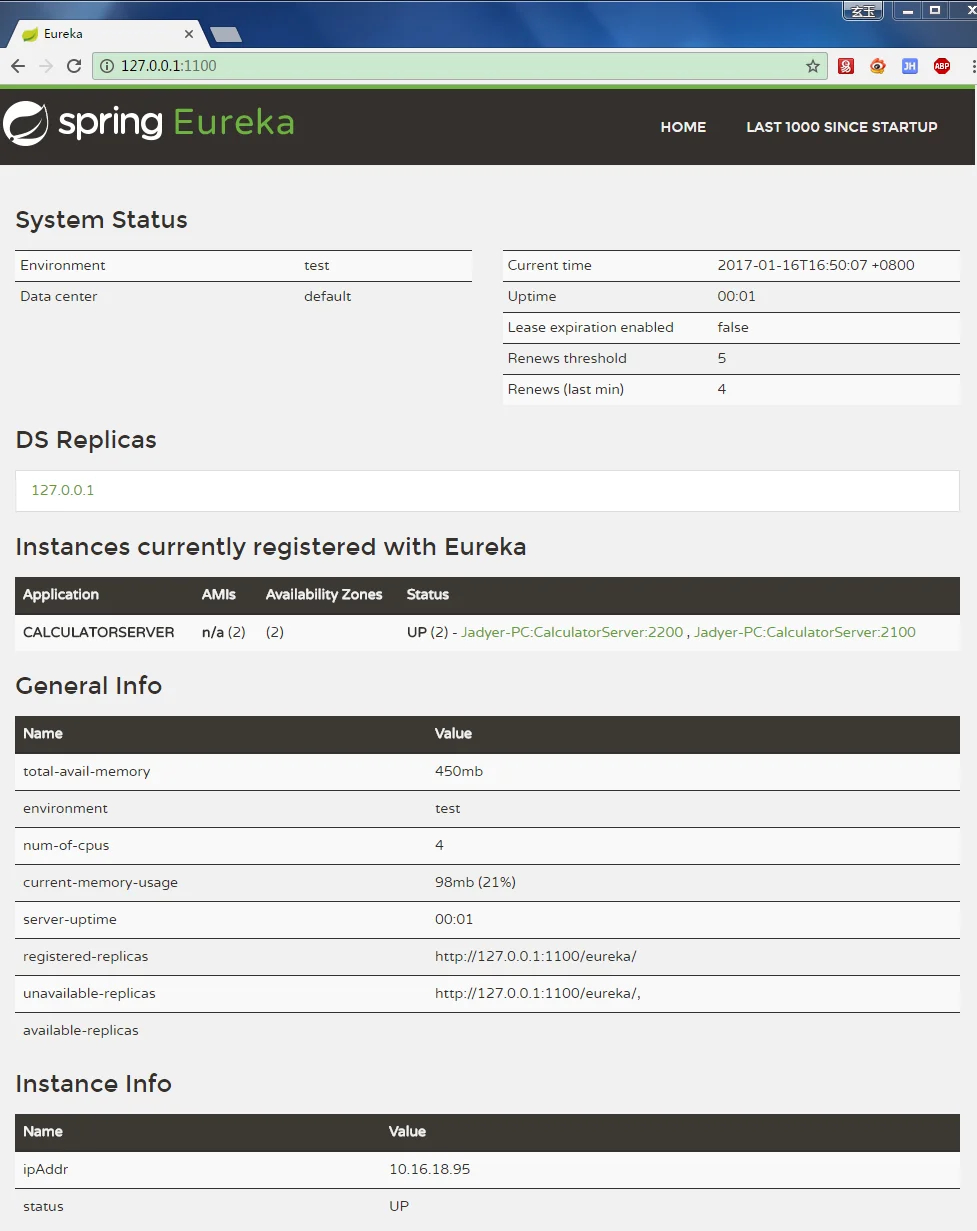This screenshot has height=1231, width=977.
Task: Click the browser forward arrow
Action: click(46, 66)
